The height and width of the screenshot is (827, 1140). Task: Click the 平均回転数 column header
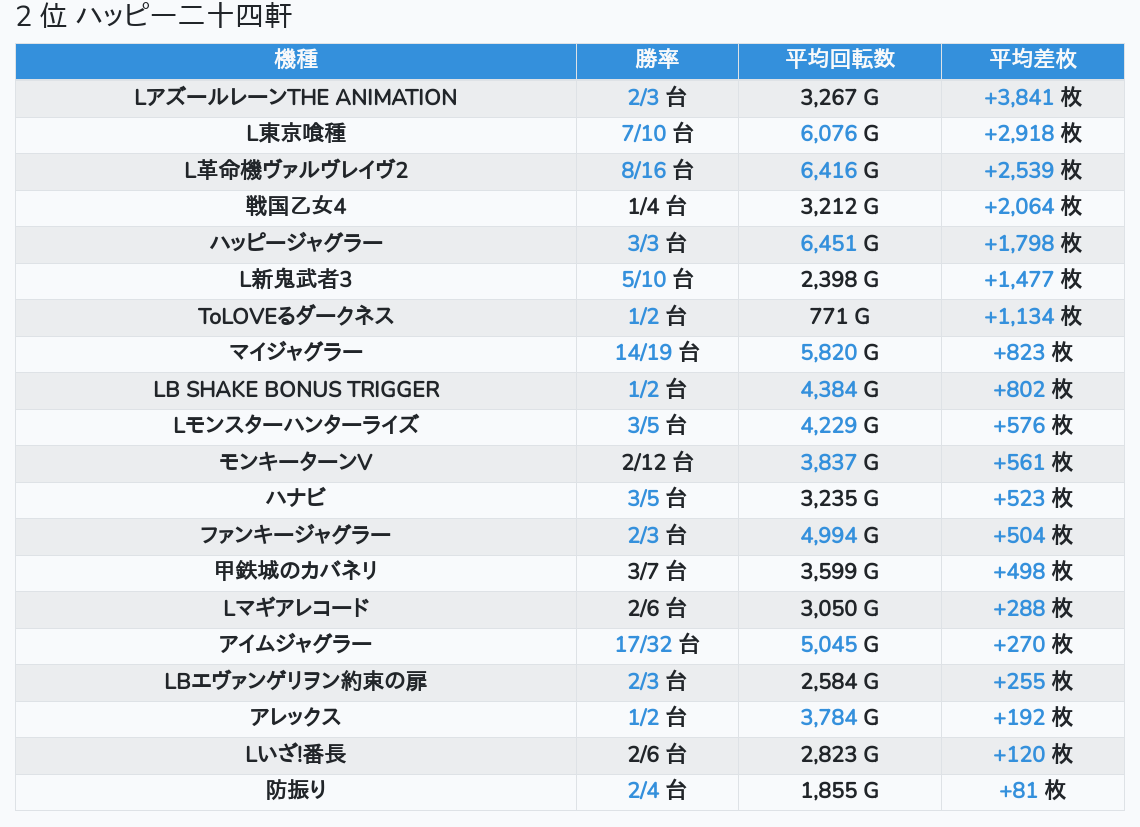point(839,60)
